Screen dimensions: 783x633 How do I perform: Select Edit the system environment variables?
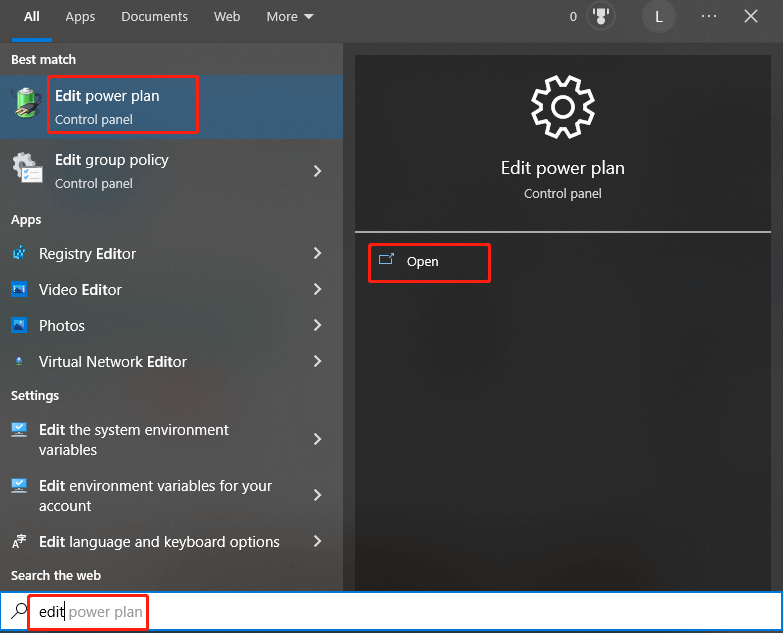coord(171,439)
